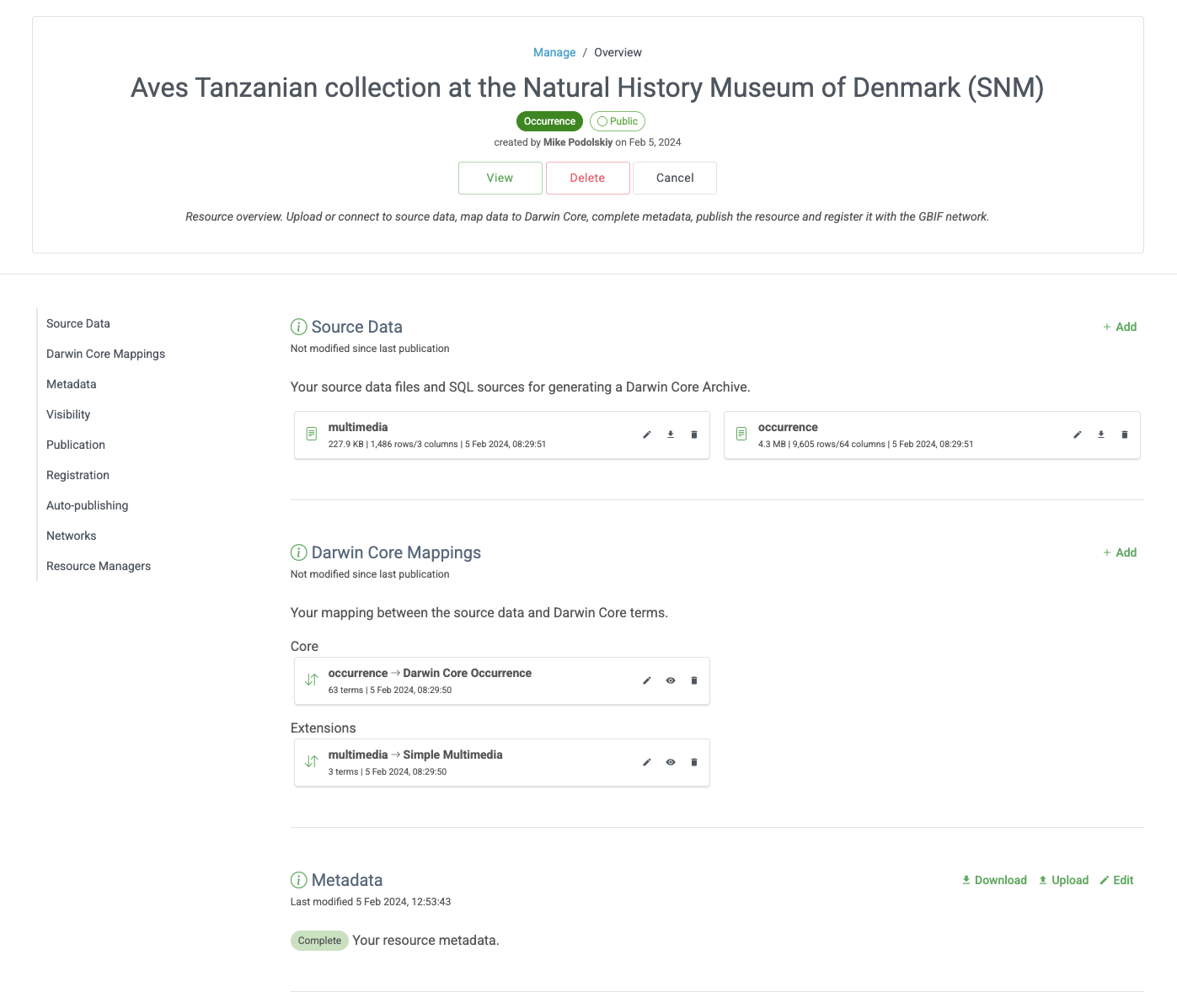The image size is (1177, 1008).
Task: Preview the Simple Multimedia mapping
Action: tap(671, 762)
